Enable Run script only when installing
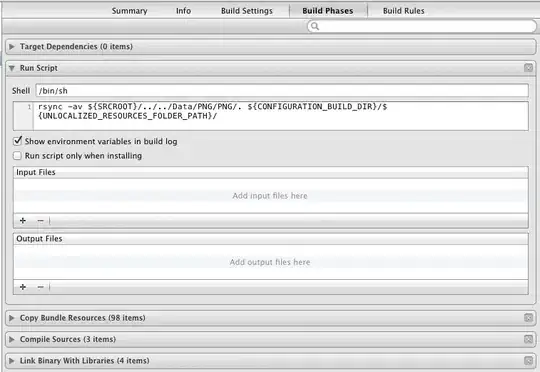Screen dimensions: 540x372 coord(17,156)
